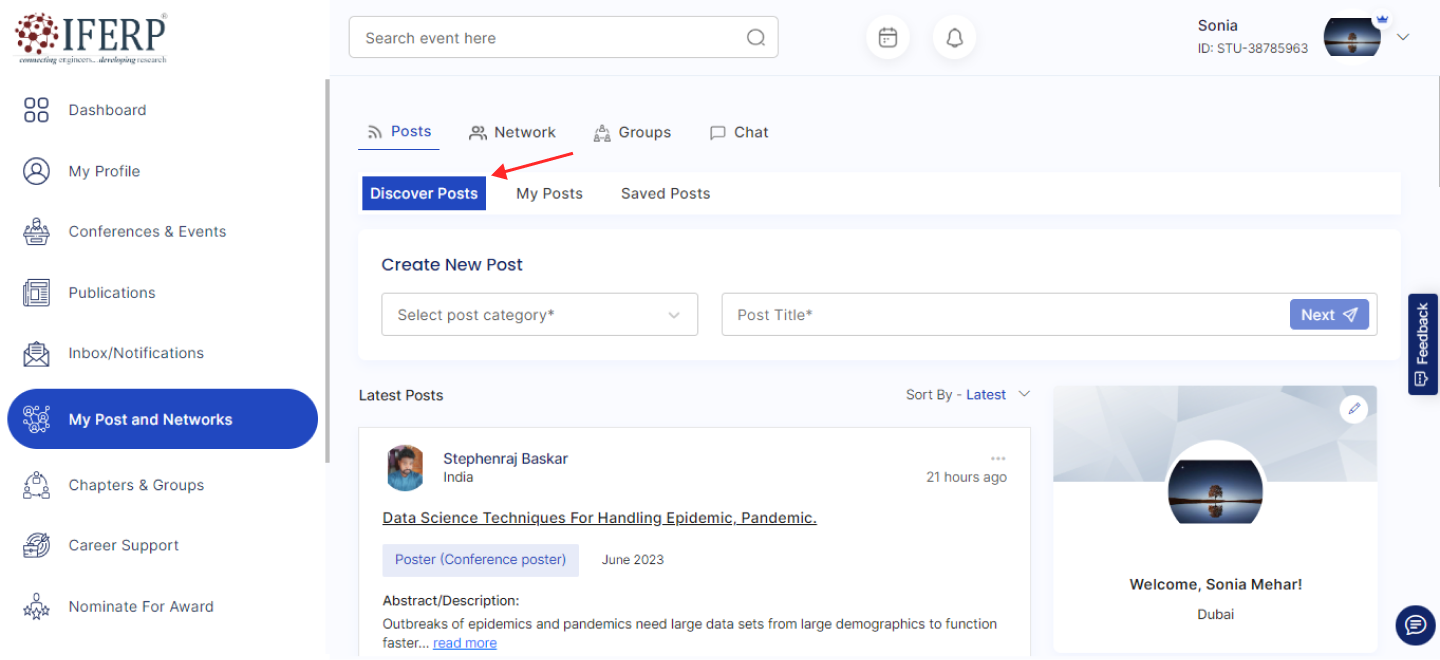Open Career Support in the sidebar
The height and width of the screenshot is (660, 1440).
click(x=123, y=546)
